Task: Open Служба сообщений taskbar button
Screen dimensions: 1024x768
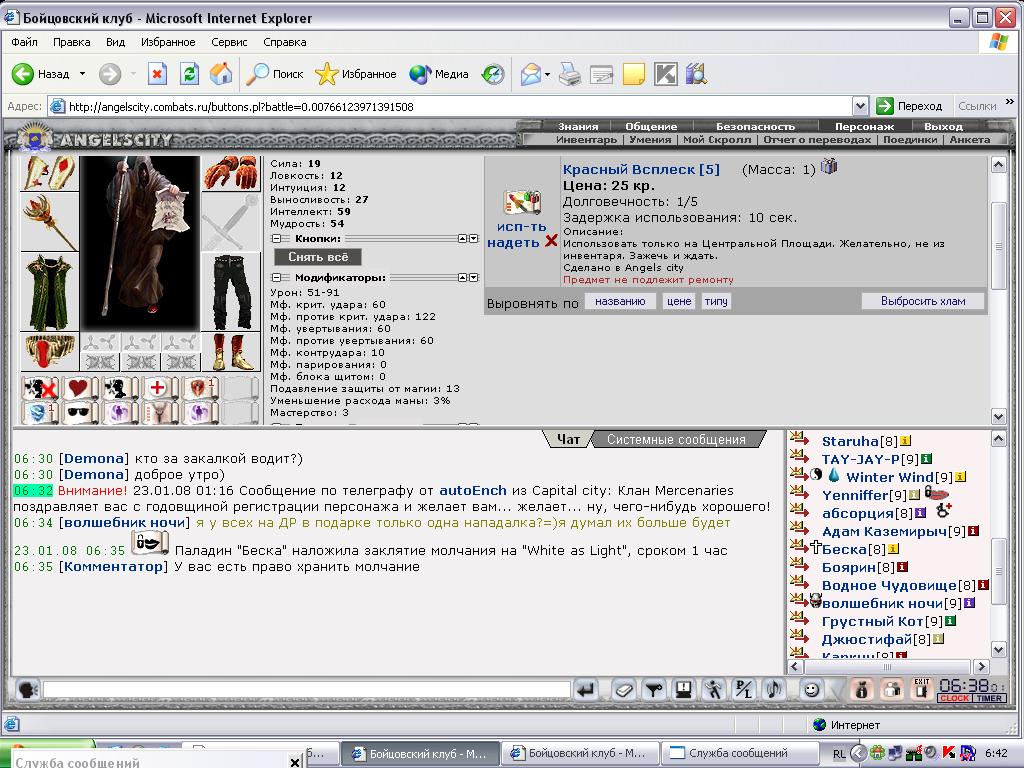Action: point(739,753)
